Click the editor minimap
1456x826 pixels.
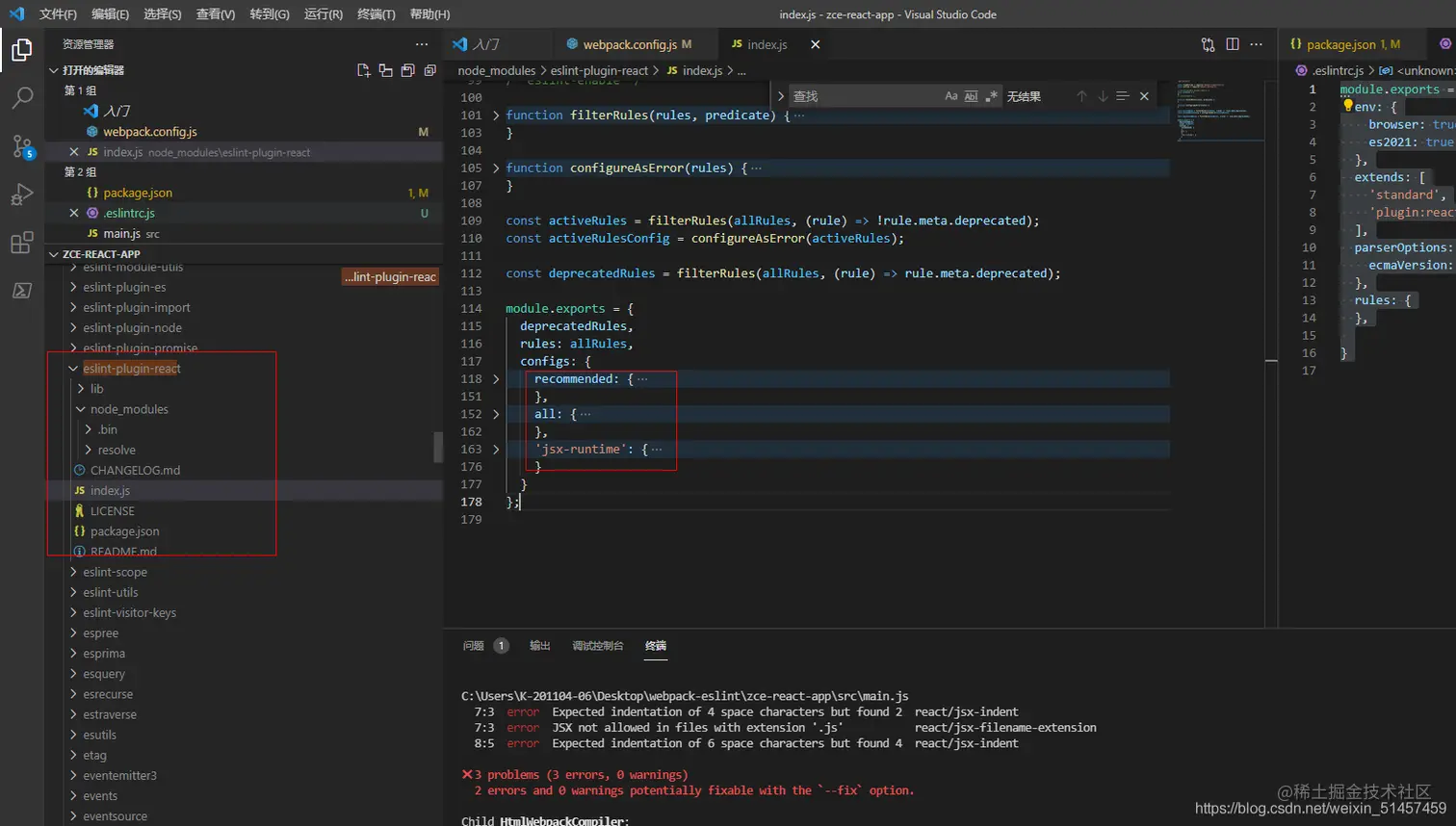tap(1215, 111)
